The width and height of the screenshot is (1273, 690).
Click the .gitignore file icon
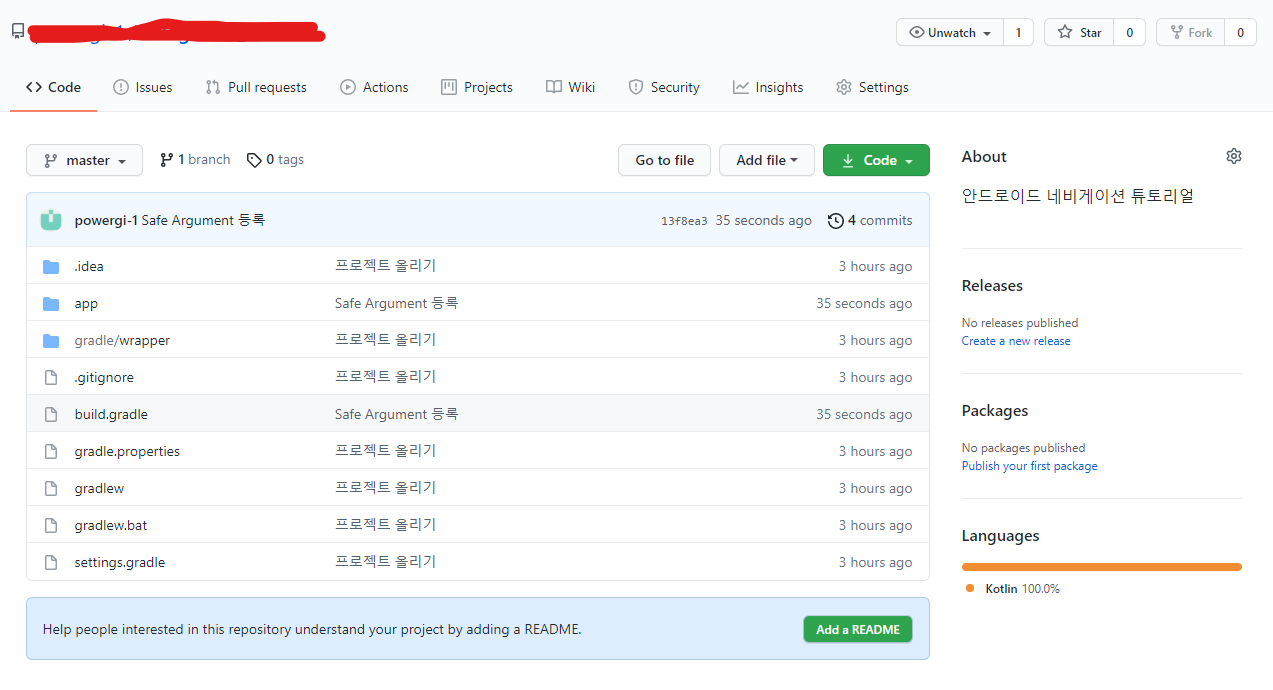click(51, 377)
